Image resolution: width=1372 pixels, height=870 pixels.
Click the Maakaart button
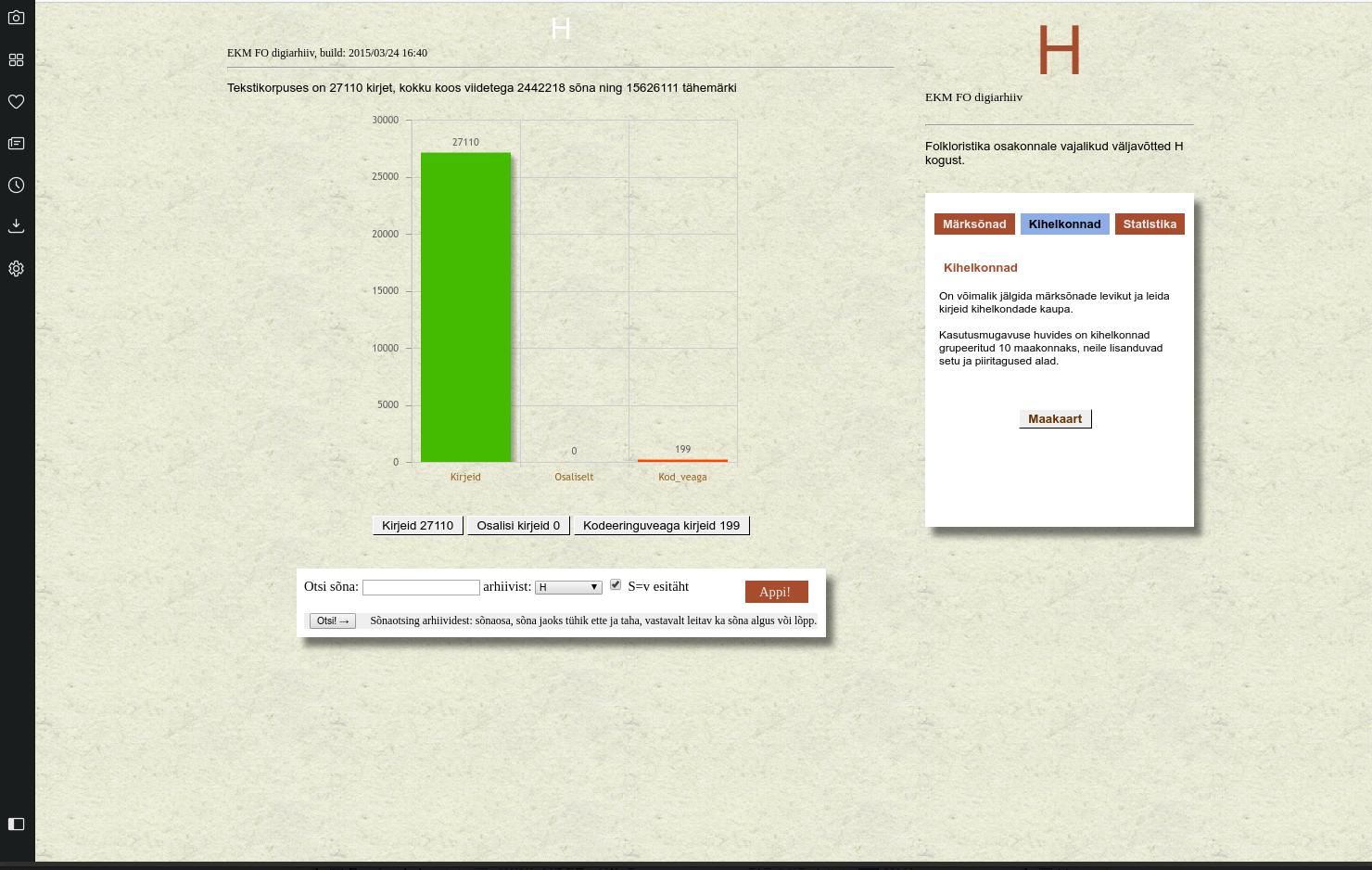coord(1055,419)
